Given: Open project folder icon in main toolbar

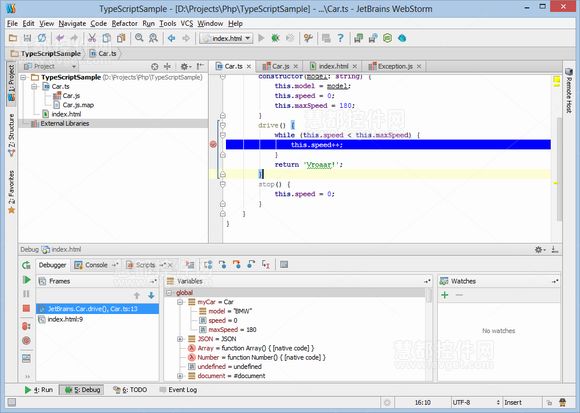Looking at the screenshot, I should pyautogui.click(x=13, y=38).
